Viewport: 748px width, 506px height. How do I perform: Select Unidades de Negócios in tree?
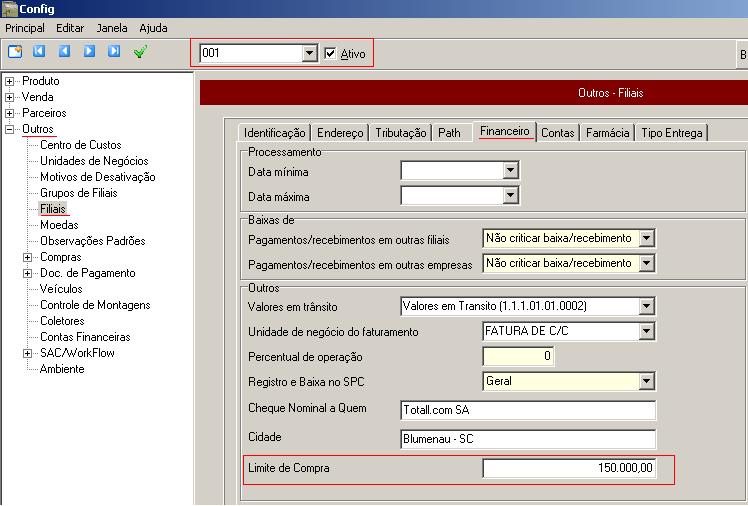pos(94,161)
